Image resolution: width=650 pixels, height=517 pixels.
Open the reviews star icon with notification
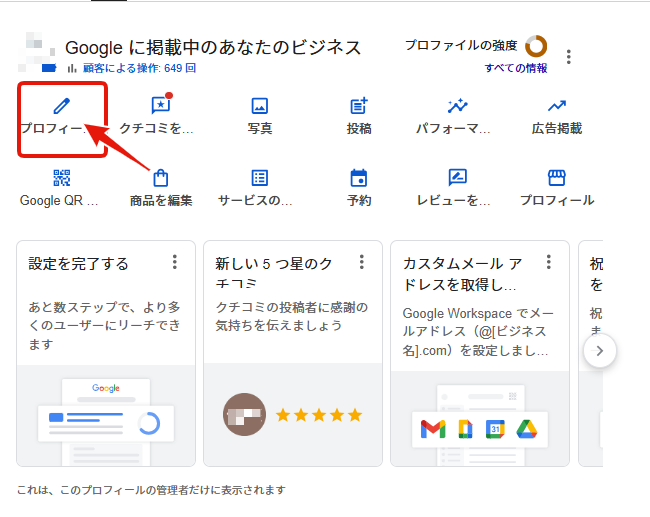click(x=160, y=106)
